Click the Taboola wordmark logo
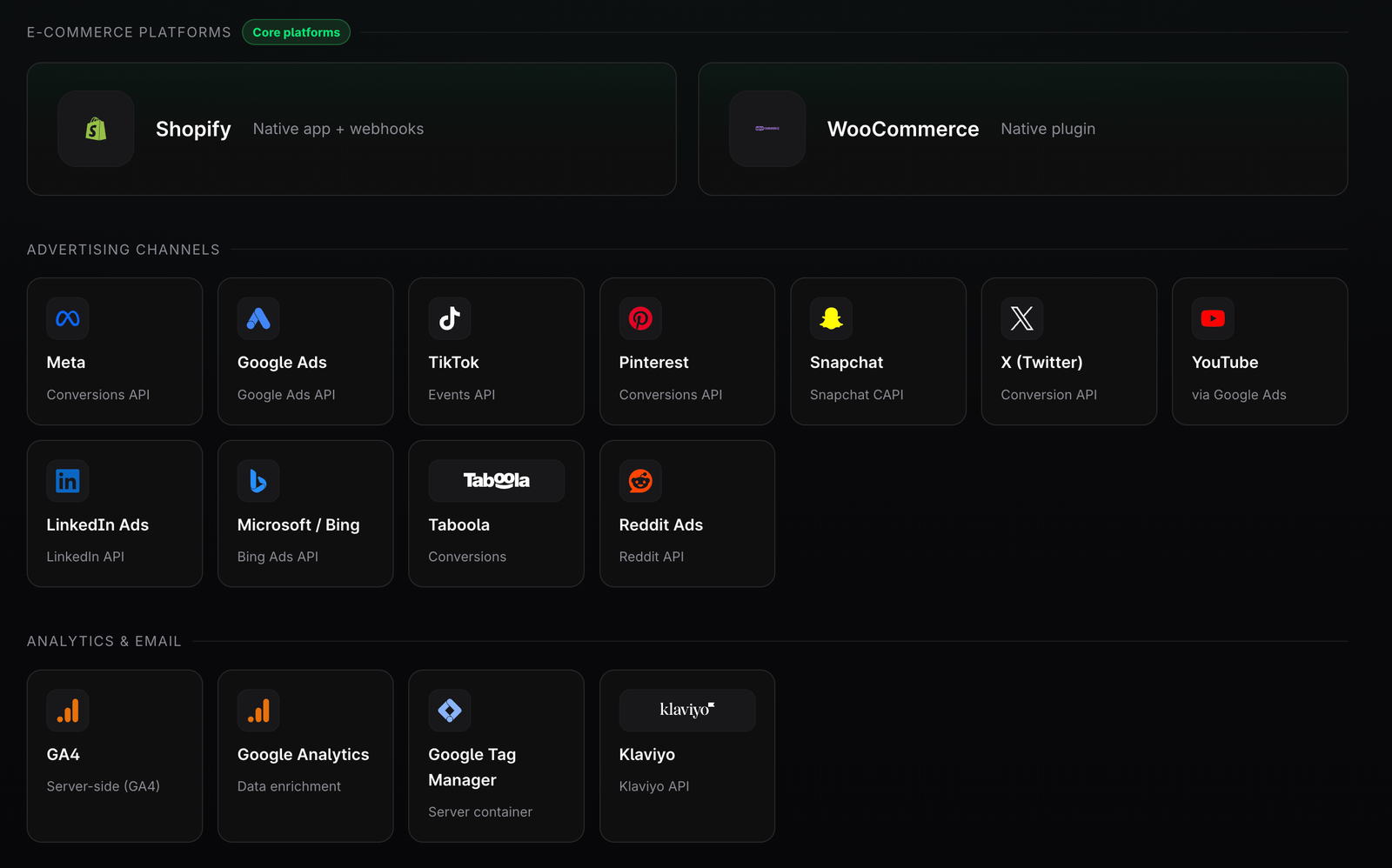Viewport: 1392px width, 868px height. 497,480
